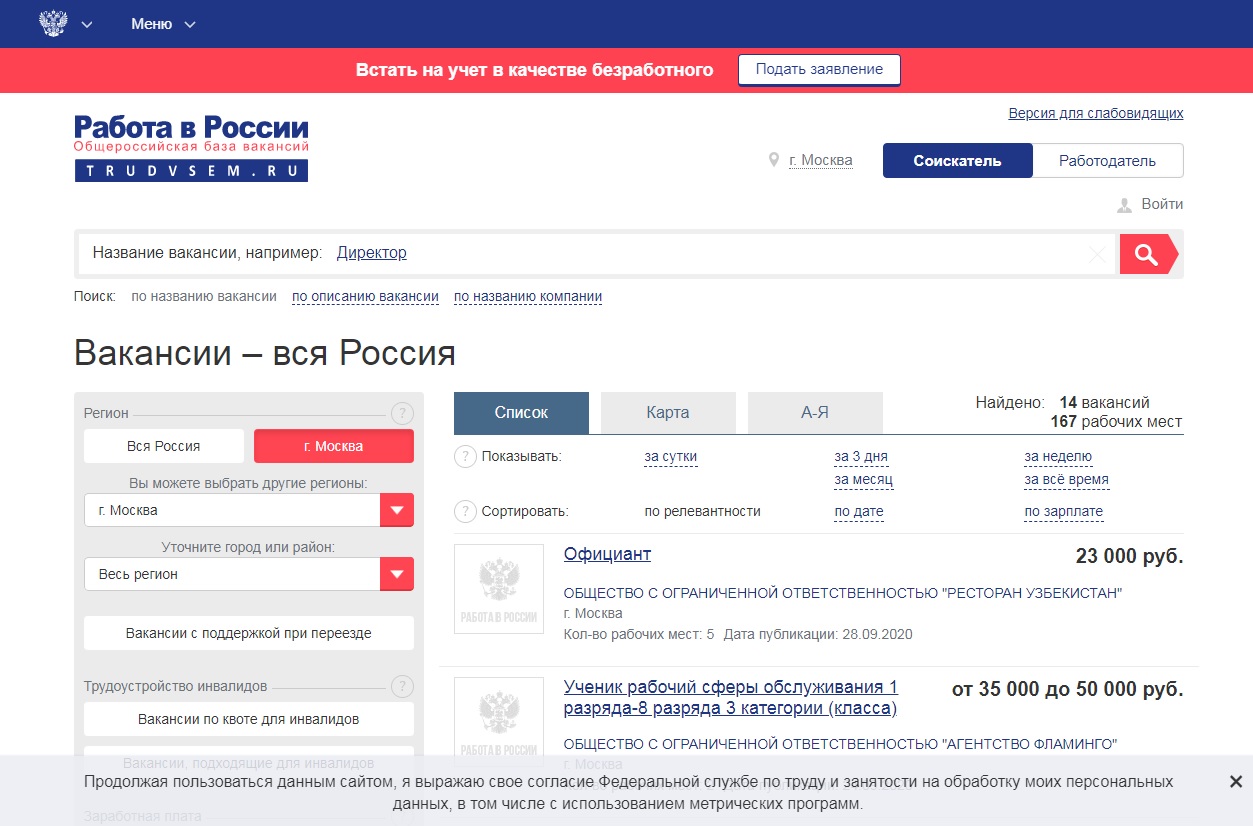Image resolution: width=1253 pixels, height=826 pixels.
Task: Switch to the А-Я tab
Action: pos(815,412)
